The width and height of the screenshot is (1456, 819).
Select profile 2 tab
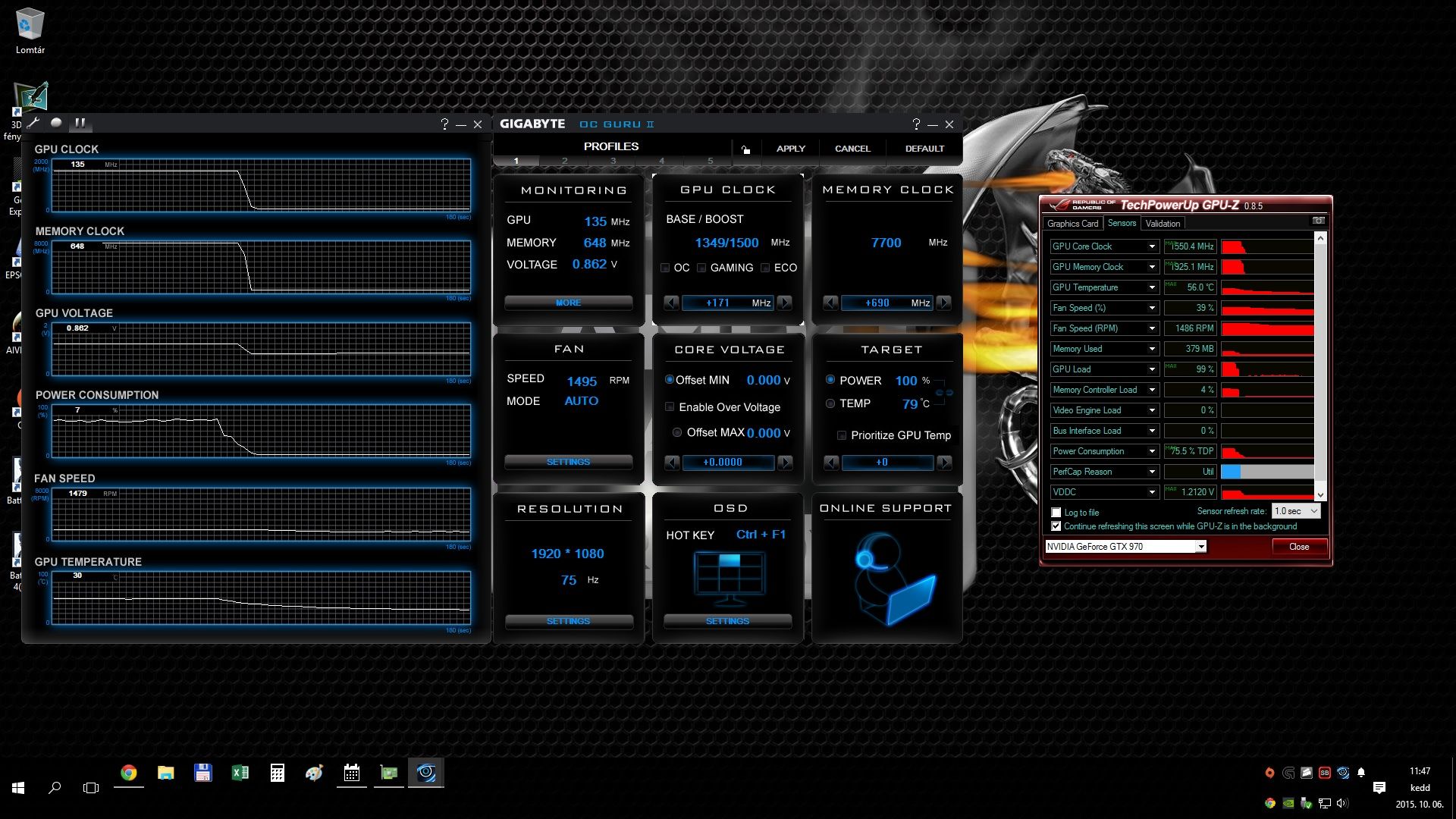(x=564, y=161)
